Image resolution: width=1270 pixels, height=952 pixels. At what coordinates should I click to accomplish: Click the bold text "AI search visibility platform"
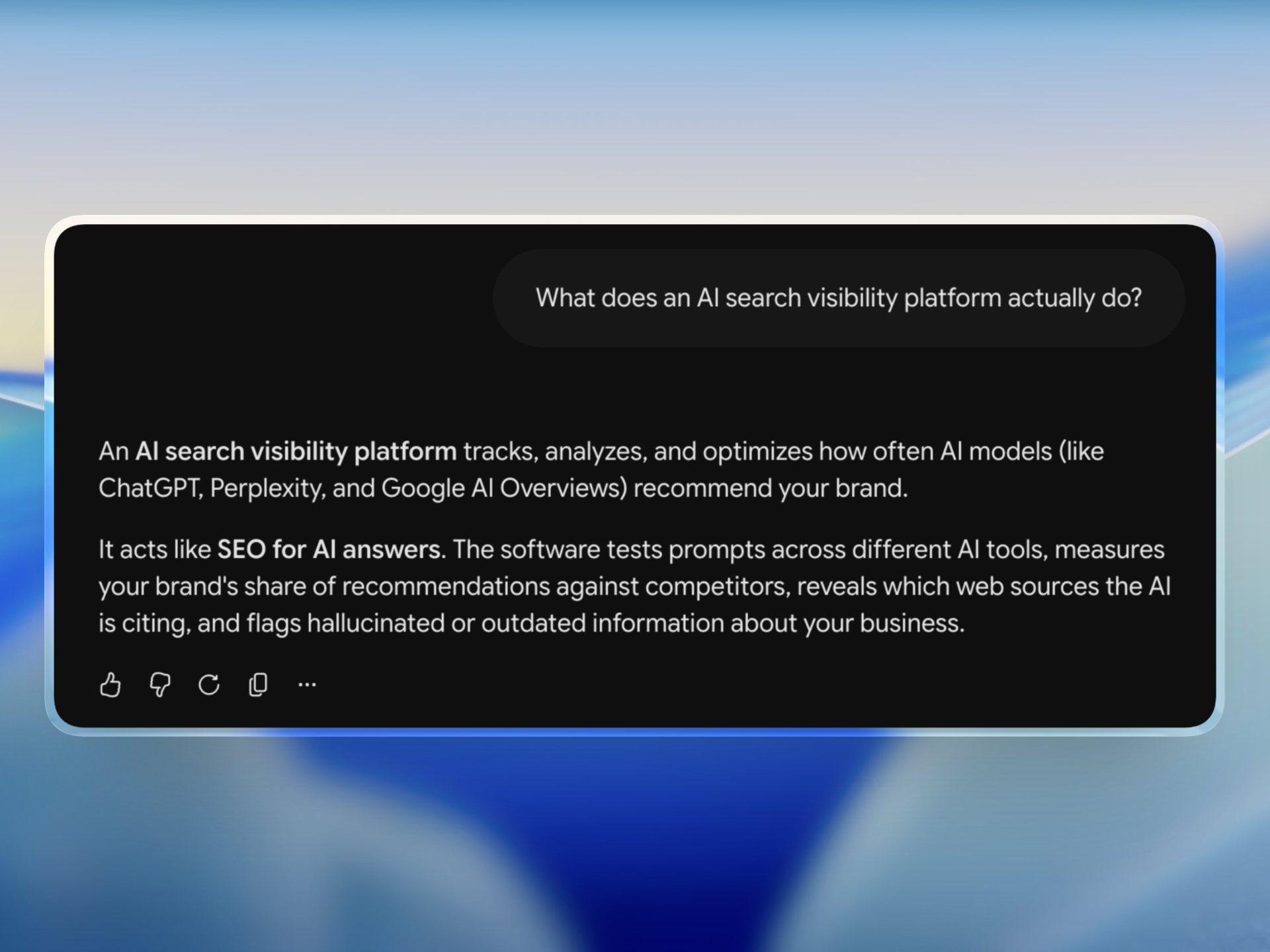(296, 452)
